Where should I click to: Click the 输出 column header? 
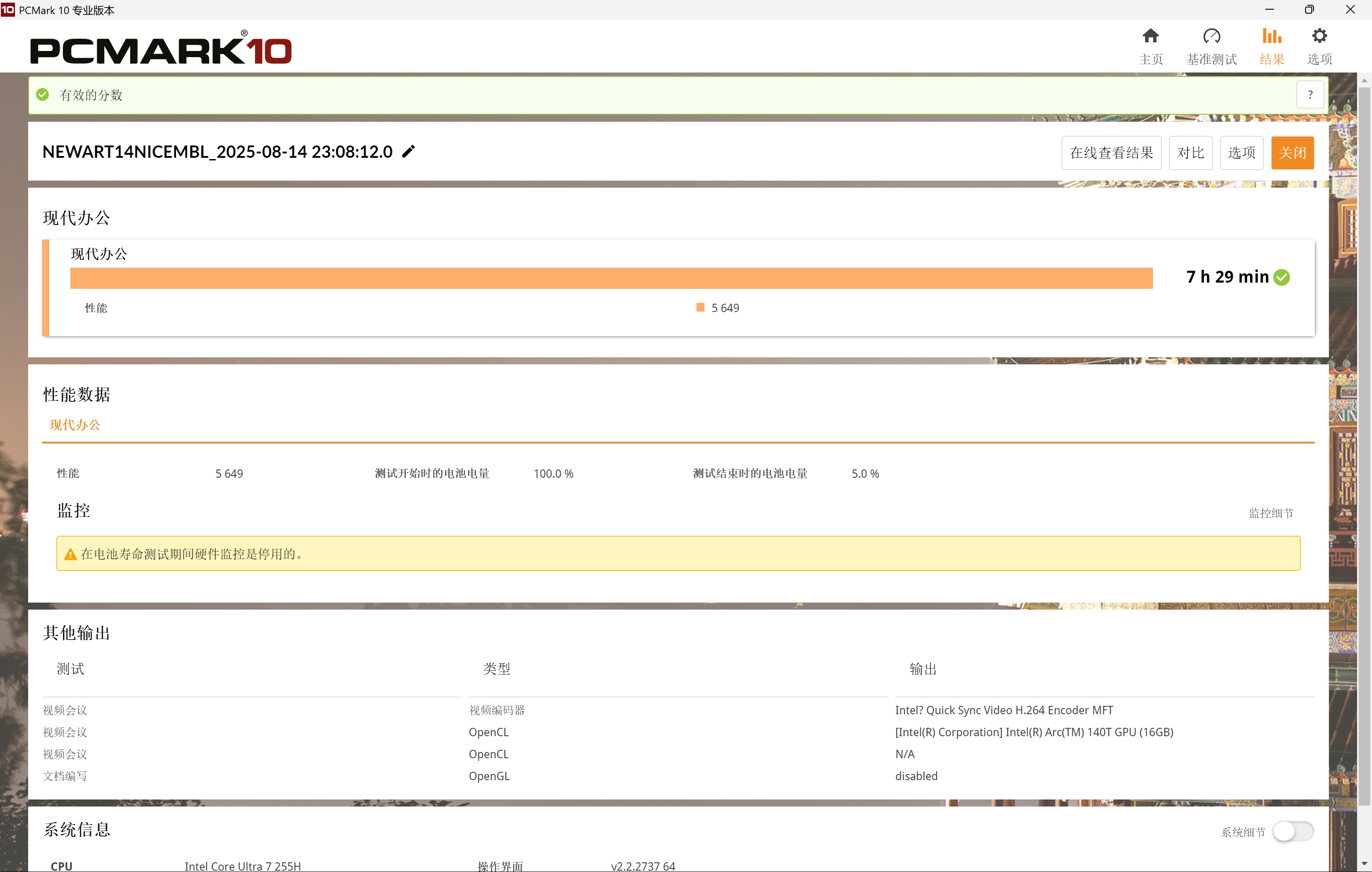[923, 669]
